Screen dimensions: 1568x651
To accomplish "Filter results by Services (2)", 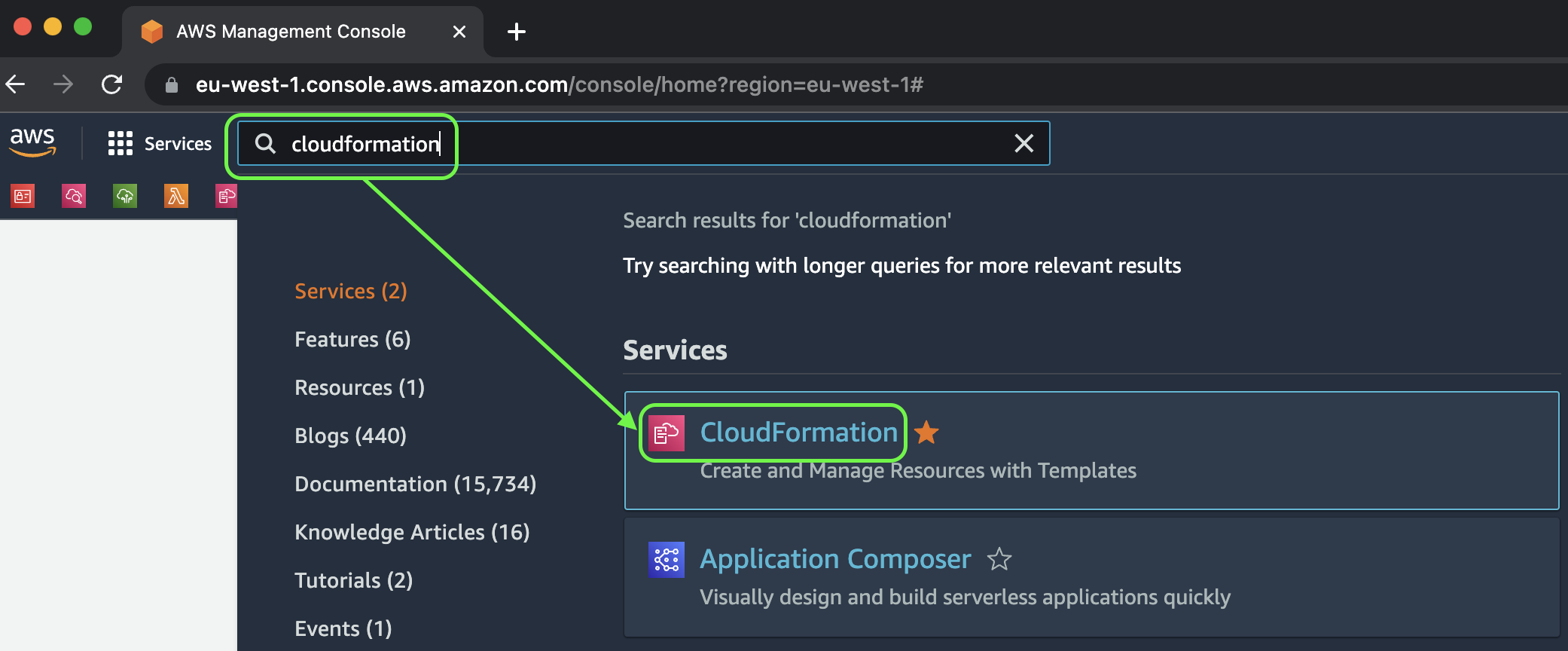I will point(351,291).
